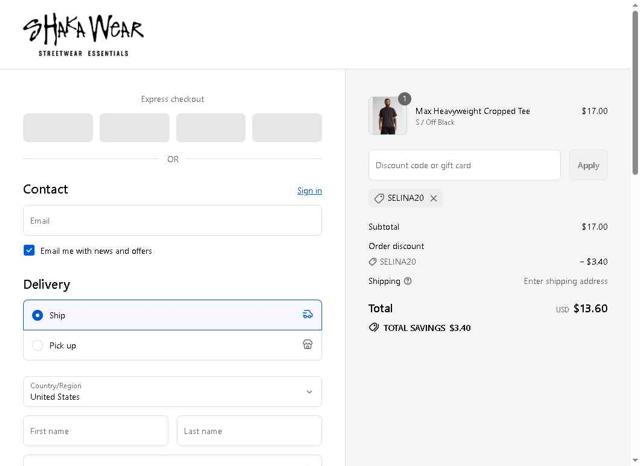The image size is (640, 466).
Task: Click the delivery truck icon in Ship row
Action: tap(307, 315)
